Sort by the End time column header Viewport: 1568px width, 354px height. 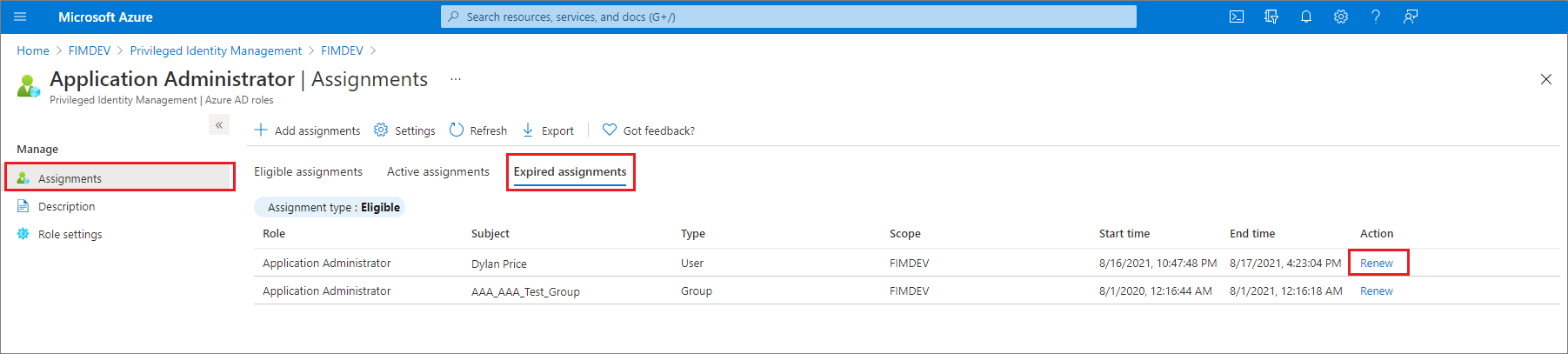pyautogui.click(x=1252, y=233)
